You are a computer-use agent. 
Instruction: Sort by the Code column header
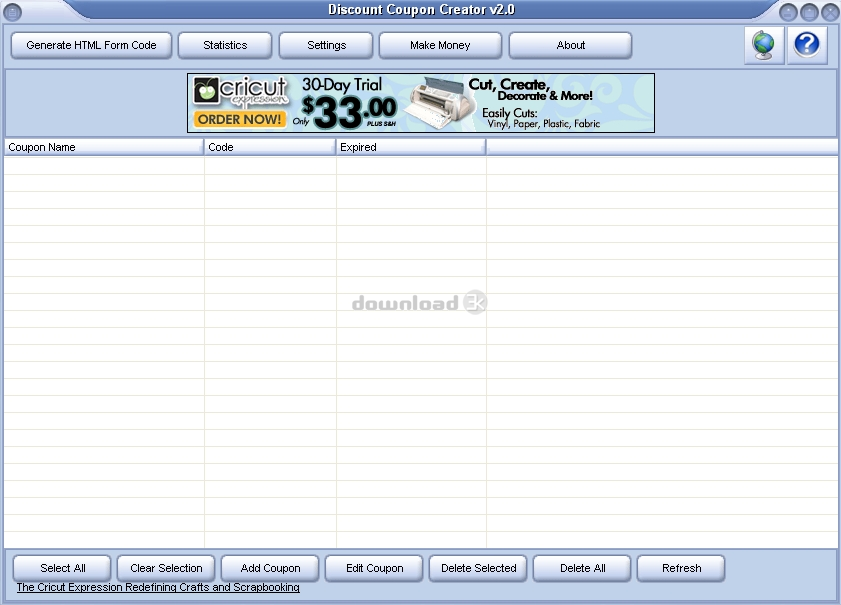(x=269, y=147)
